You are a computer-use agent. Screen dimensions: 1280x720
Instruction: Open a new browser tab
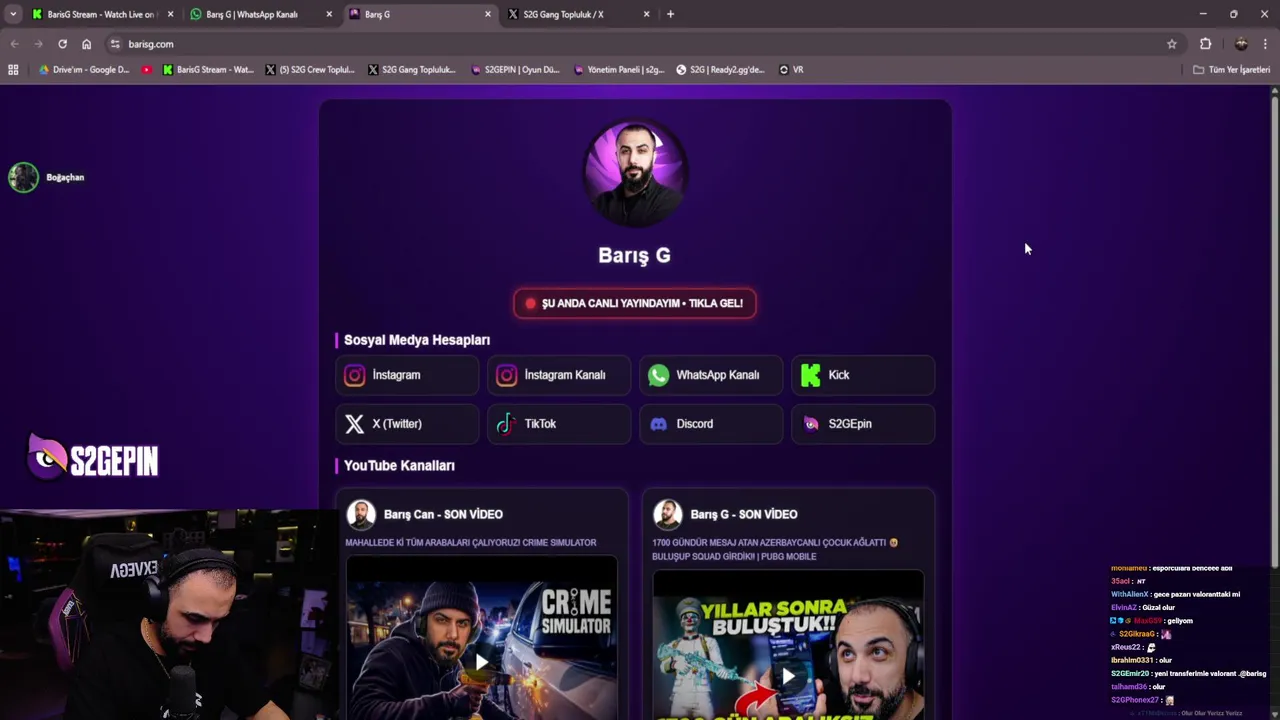coord(670,14)
